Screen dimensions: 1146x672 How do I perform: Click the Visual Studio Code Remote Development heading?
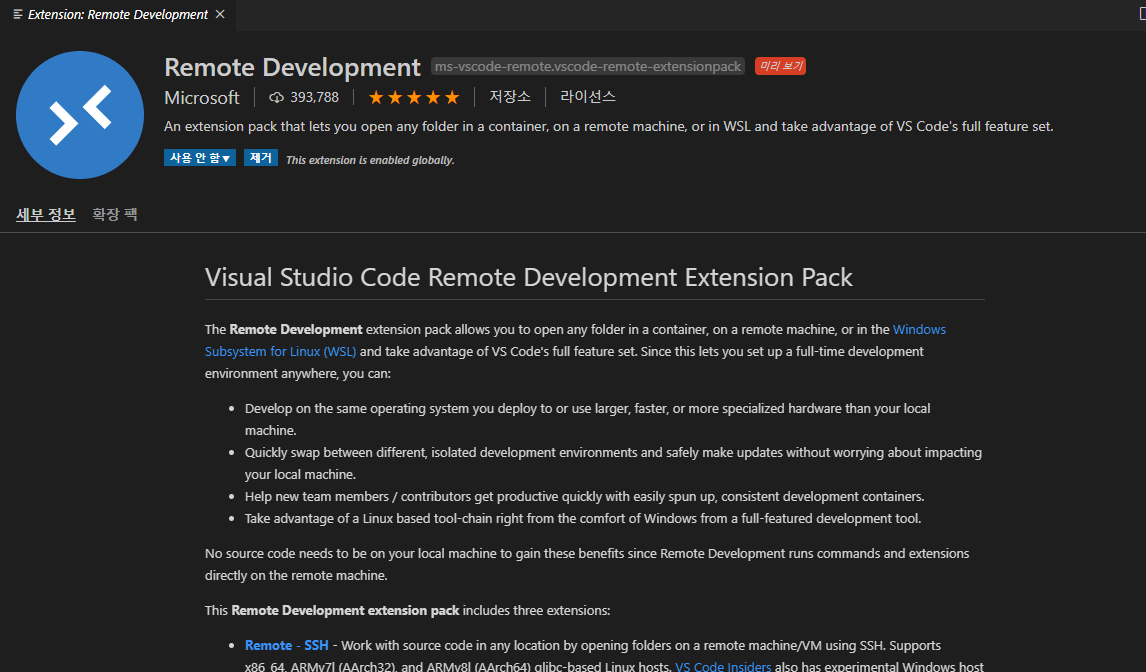528,278
